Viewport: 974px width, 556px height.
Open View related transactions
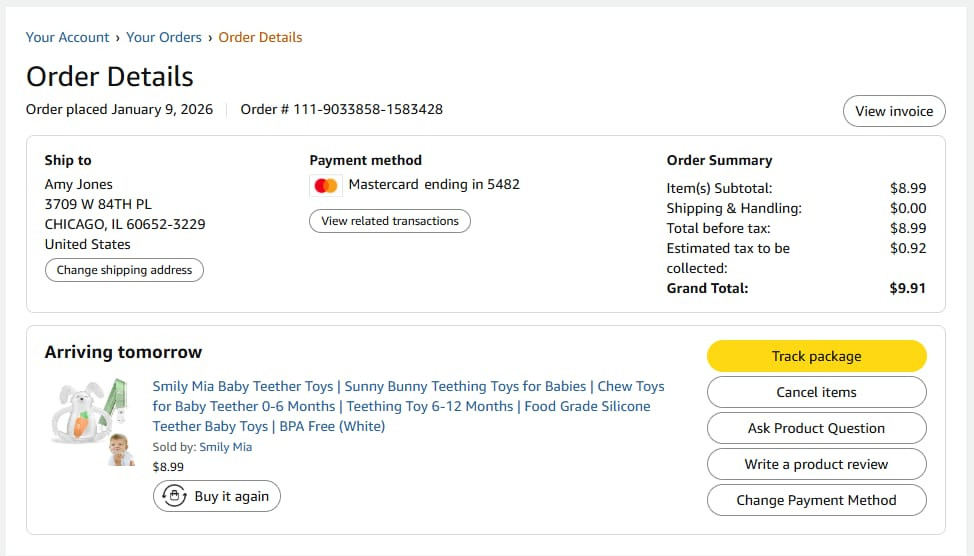pyautogui.click(x=390, y=221)
